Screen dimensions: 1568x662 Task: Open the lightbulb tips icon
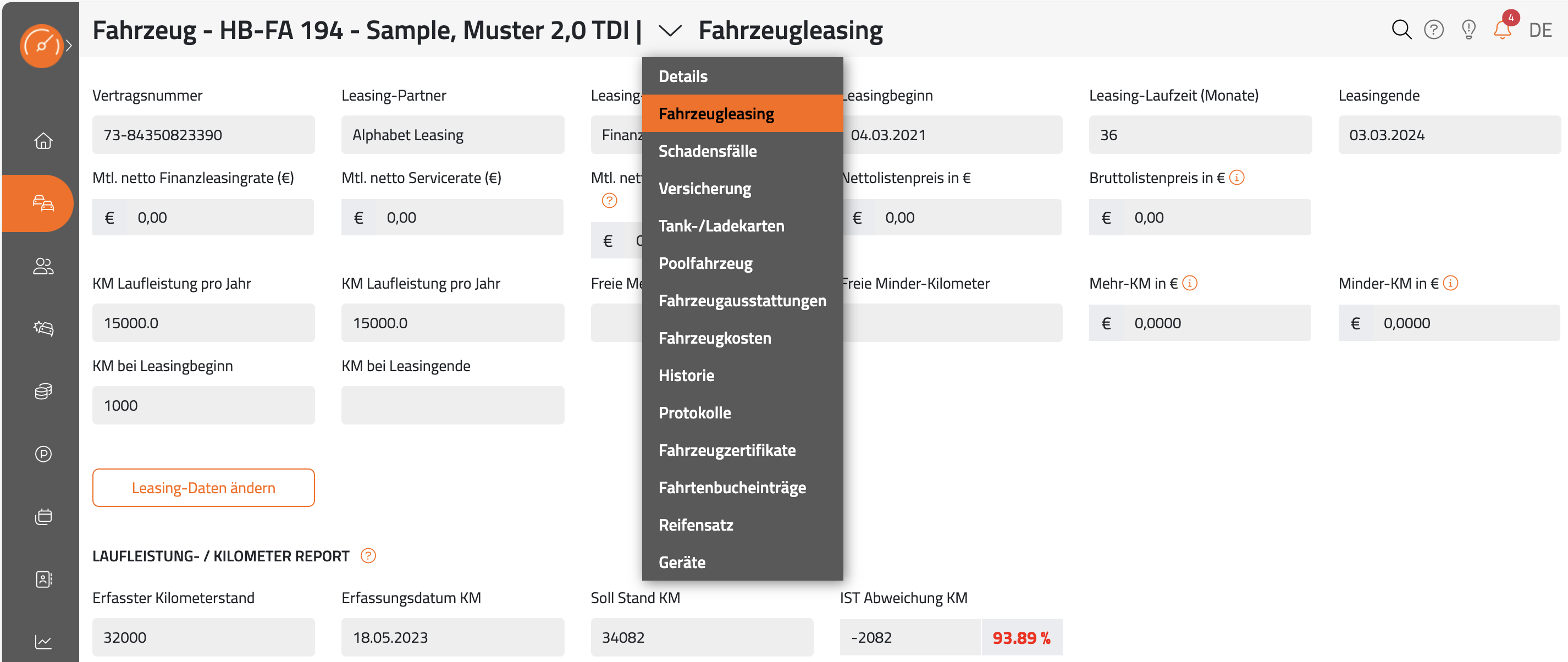click(x=1468, y=29)
